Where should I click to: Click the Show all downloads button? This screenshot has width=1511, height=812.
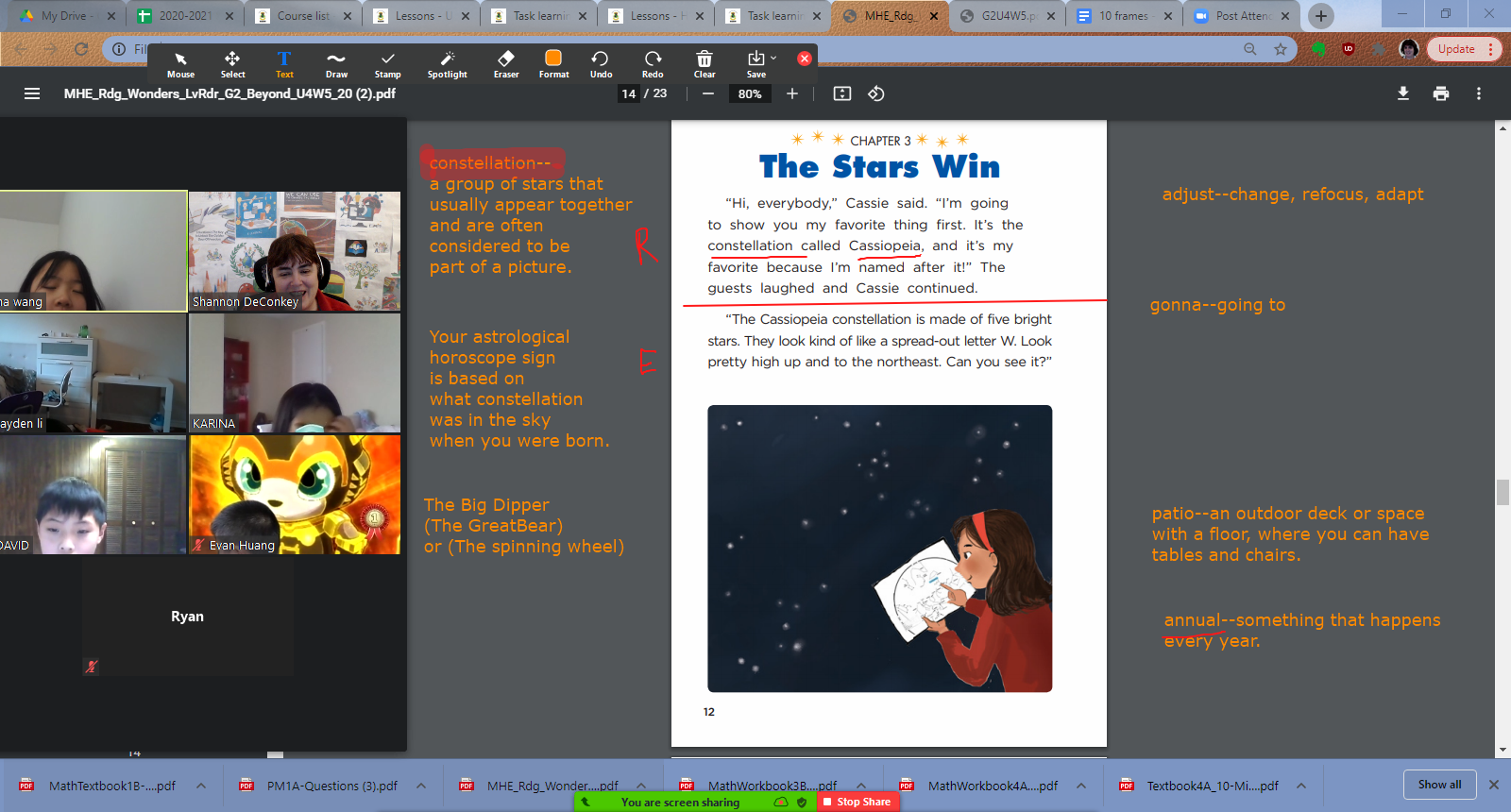click(x=1439, y=785)
